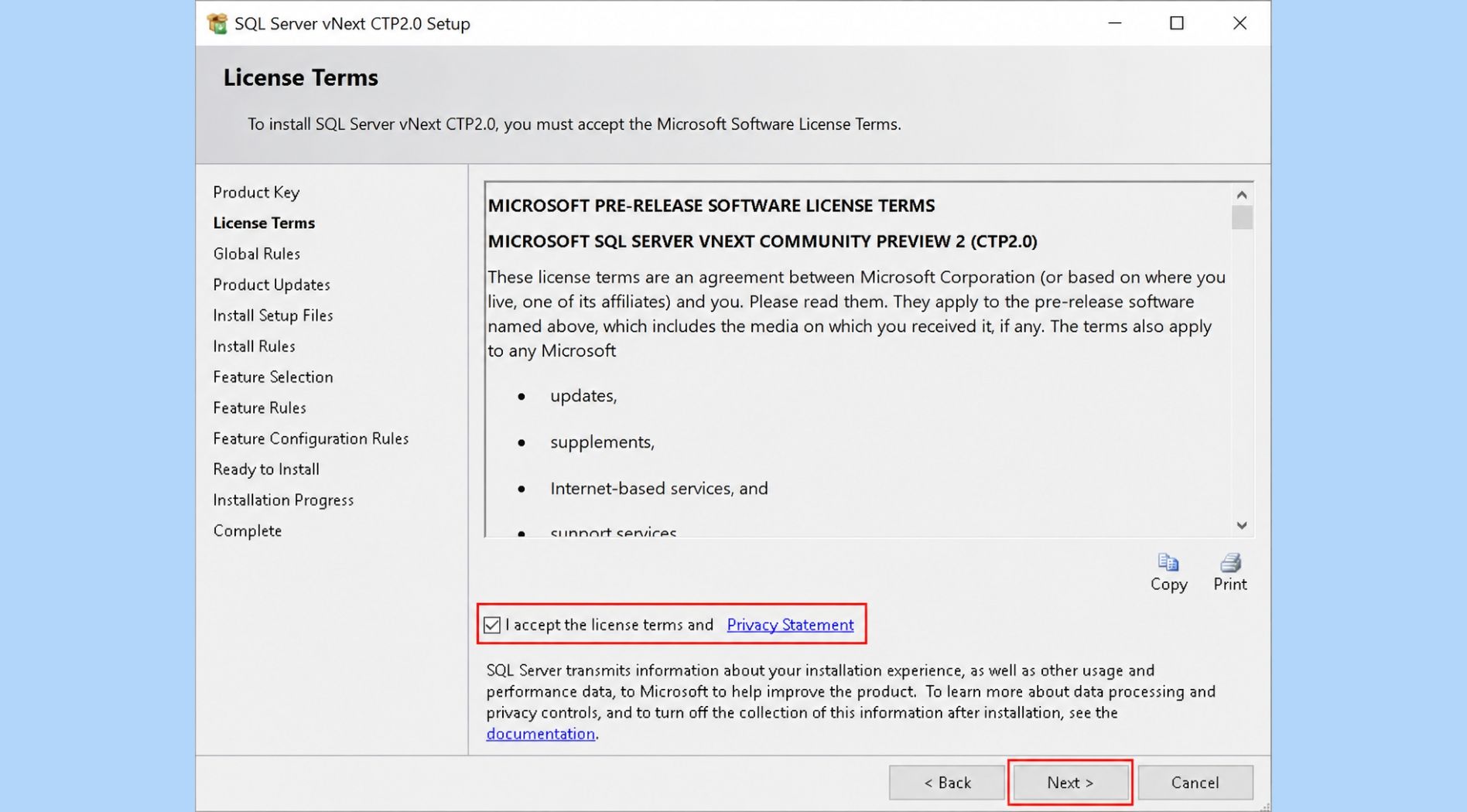1467x812 pixels.
Task: Click the Print icon for license terms
Action: (1230, 562)
